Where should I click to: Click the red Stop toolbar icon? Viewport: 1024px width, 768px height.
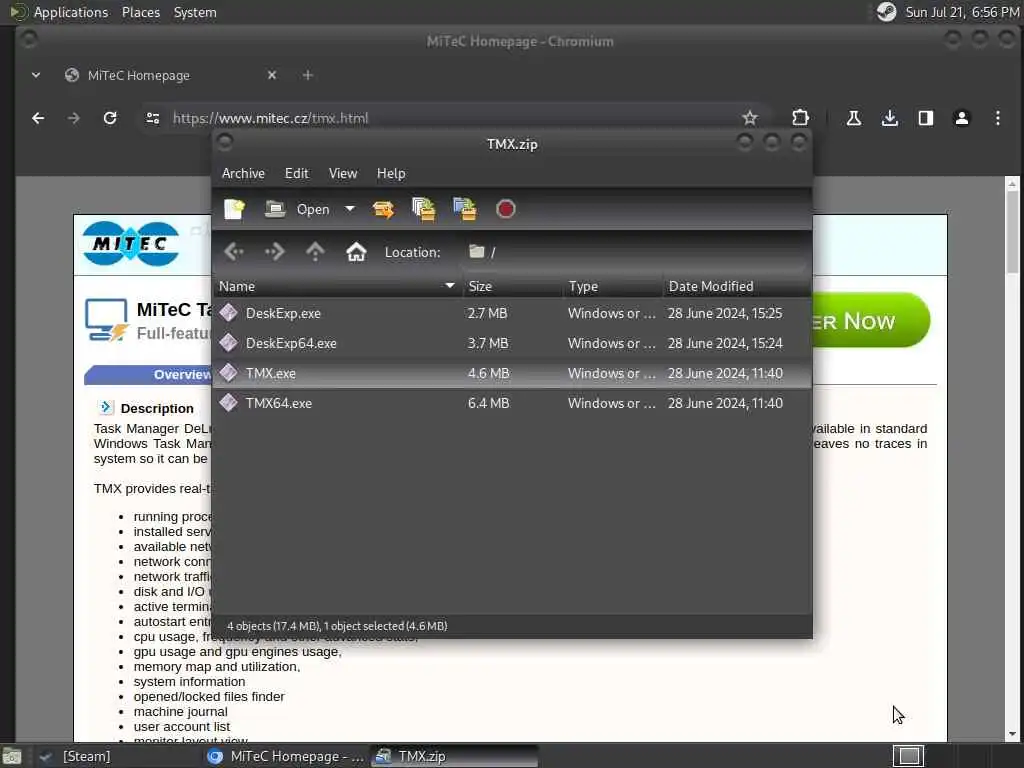(x=505, y=209)
